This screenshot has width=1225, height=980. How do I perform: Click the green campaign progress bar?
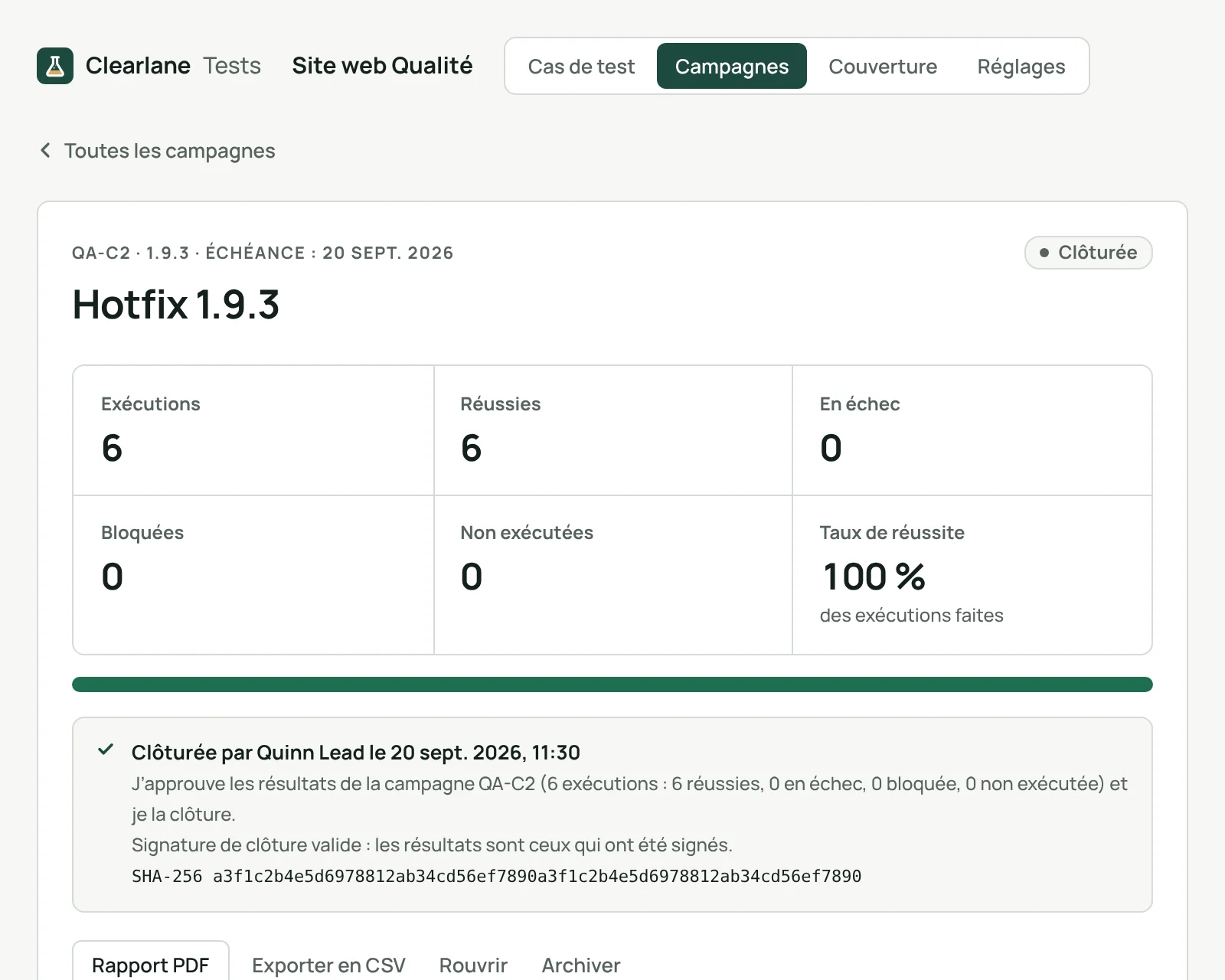point(612,684)
